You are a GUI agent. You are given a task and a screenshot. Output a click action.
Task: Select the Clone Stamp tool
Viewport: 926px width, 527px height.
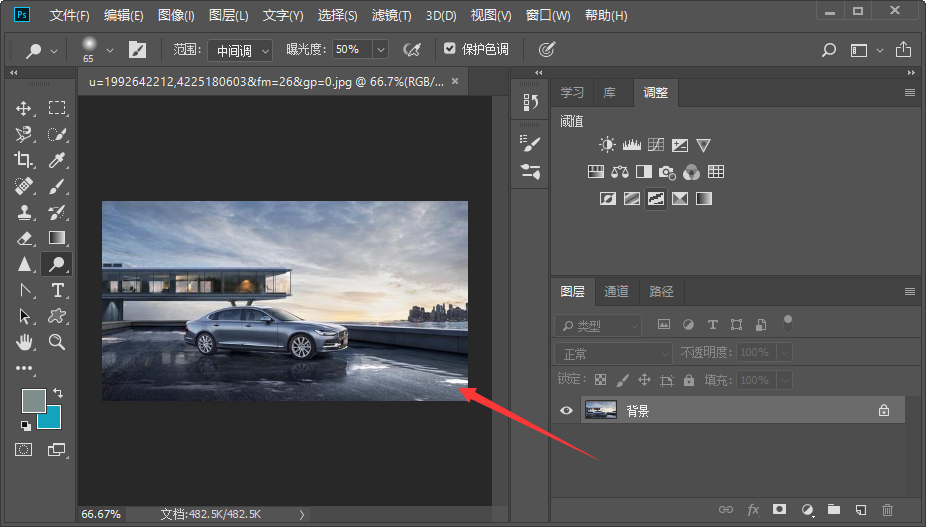pos(24,212)
